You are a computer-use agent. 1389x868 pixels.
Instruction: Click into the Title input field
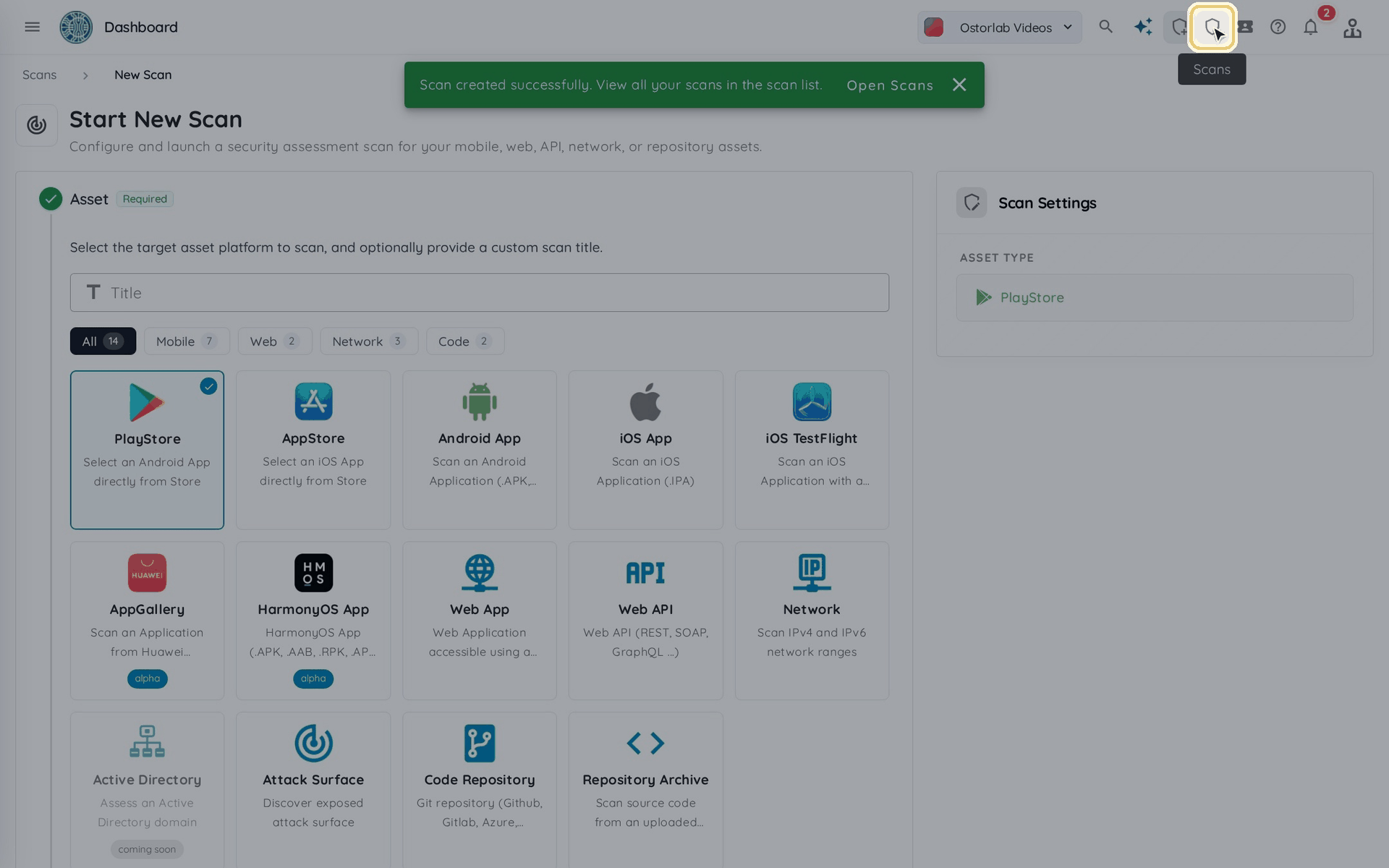(x=479, y=292)
